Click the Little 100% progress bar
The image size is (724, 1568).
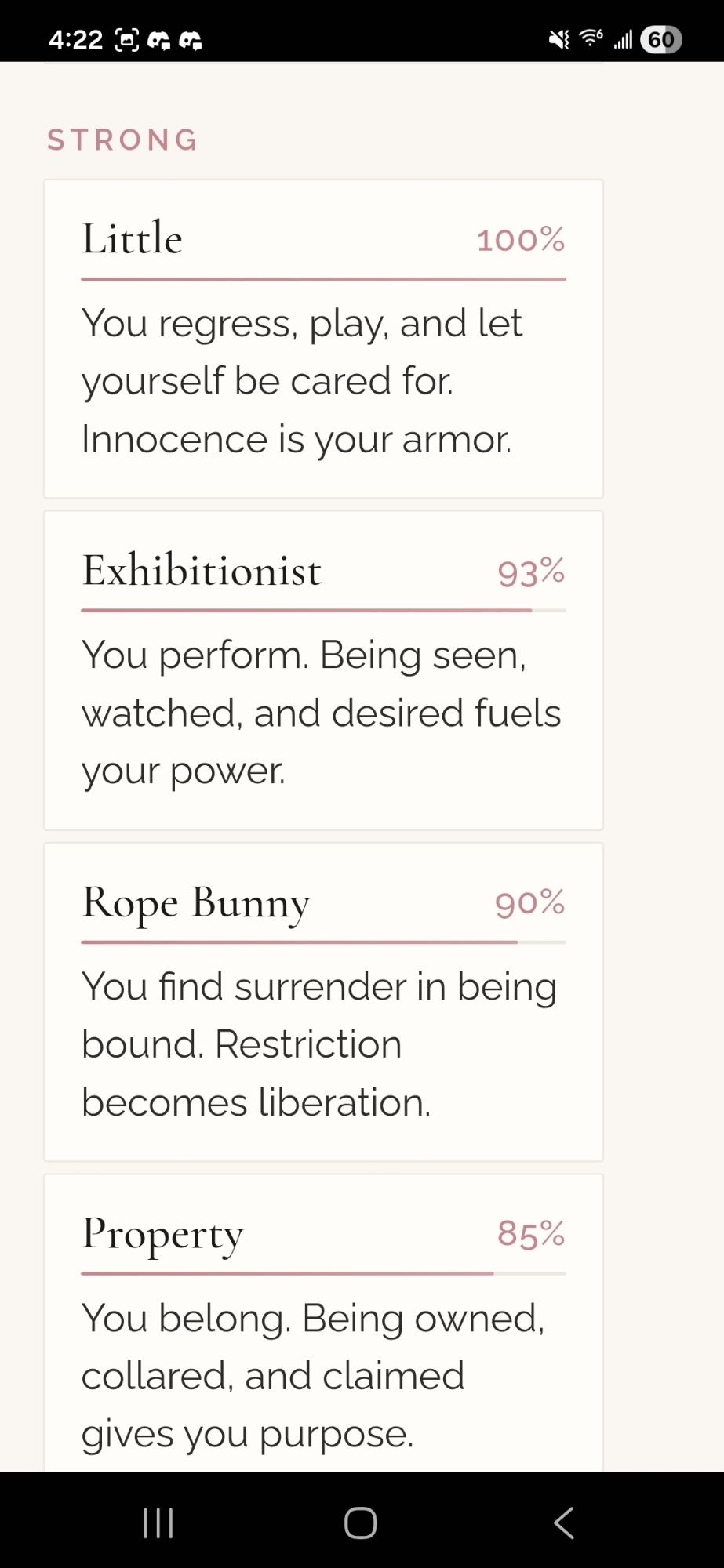323,279
